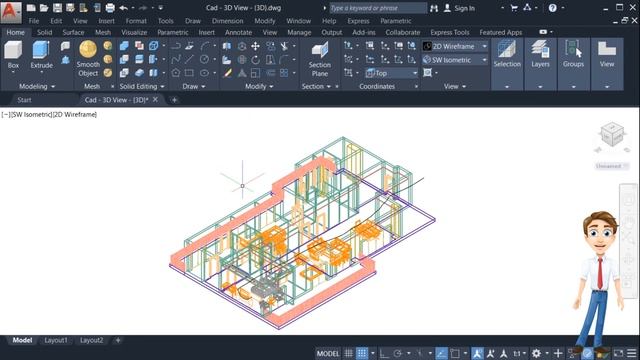Expand the Modify panel
640x360 pixels.
pyautogui.click(x=259, y=87)
